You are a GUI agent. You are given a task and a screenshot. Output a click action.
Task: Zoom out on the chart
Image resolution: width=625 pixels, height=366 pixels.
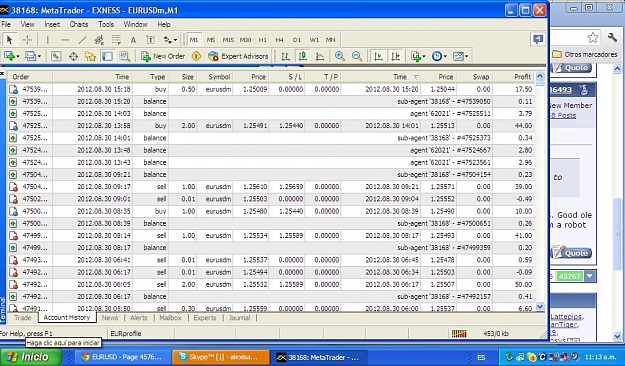(x=357, y=56)
